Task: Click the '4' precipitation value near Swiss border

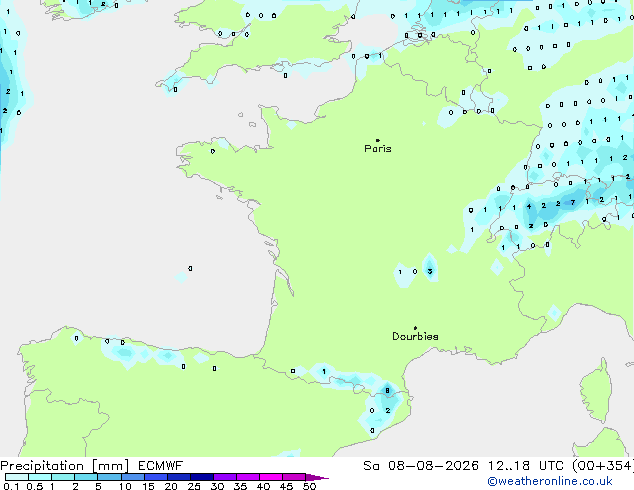Action: pos(529,206)
